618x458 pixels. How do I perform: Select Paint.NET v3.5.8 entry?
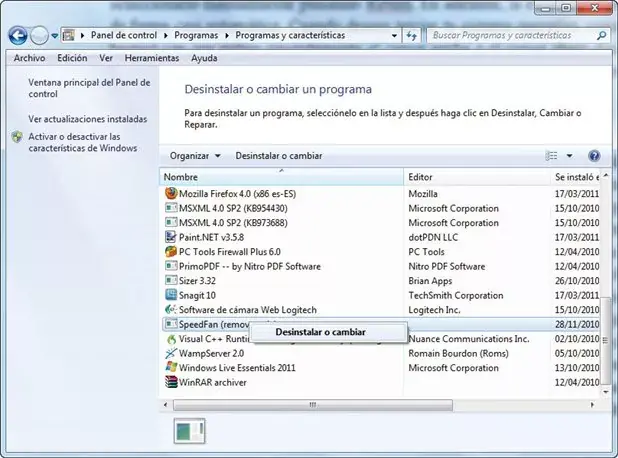(211, 237)
